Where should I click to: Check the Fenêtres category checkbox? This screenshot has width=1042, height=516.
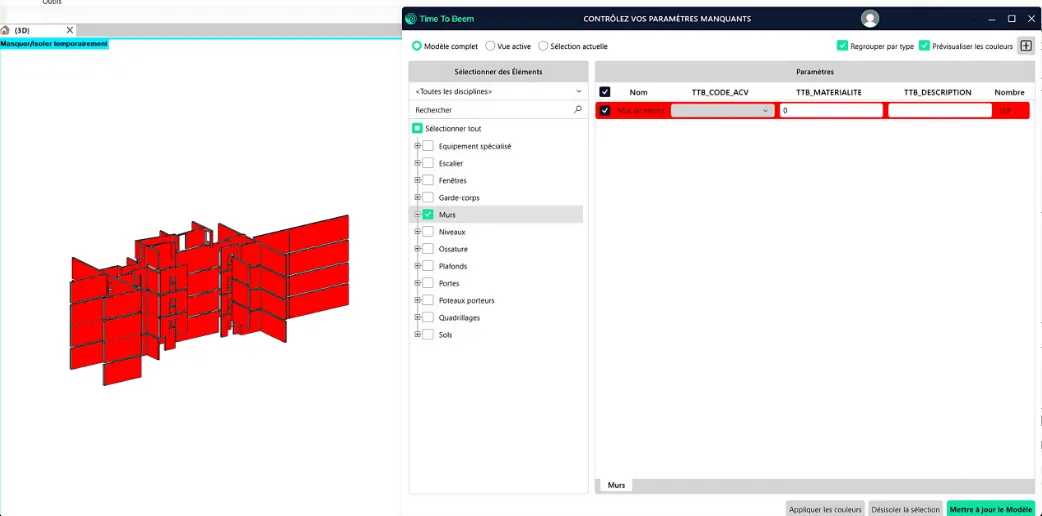coord(428,180)
